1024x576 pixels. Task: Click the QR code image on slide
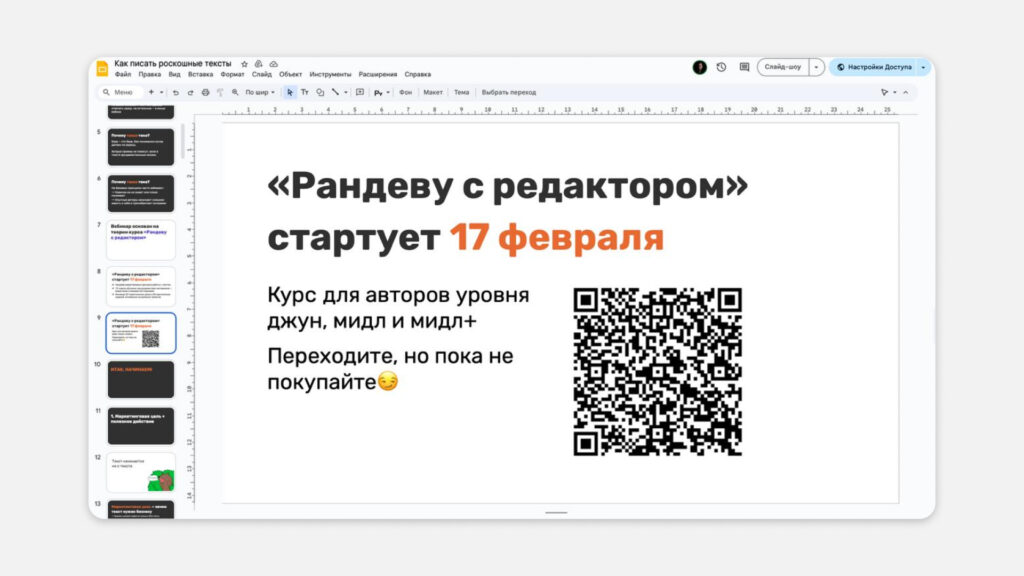[658, 372]
